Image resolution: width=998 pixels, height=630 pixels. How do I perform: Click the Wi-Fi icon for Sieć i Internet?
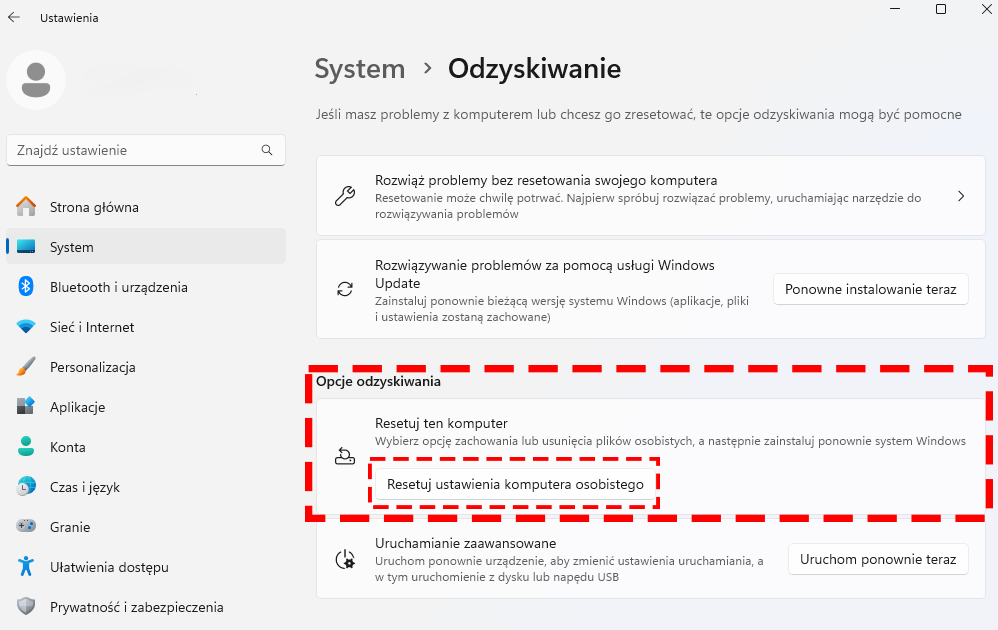pyautogui.click(x=26, y=327)
